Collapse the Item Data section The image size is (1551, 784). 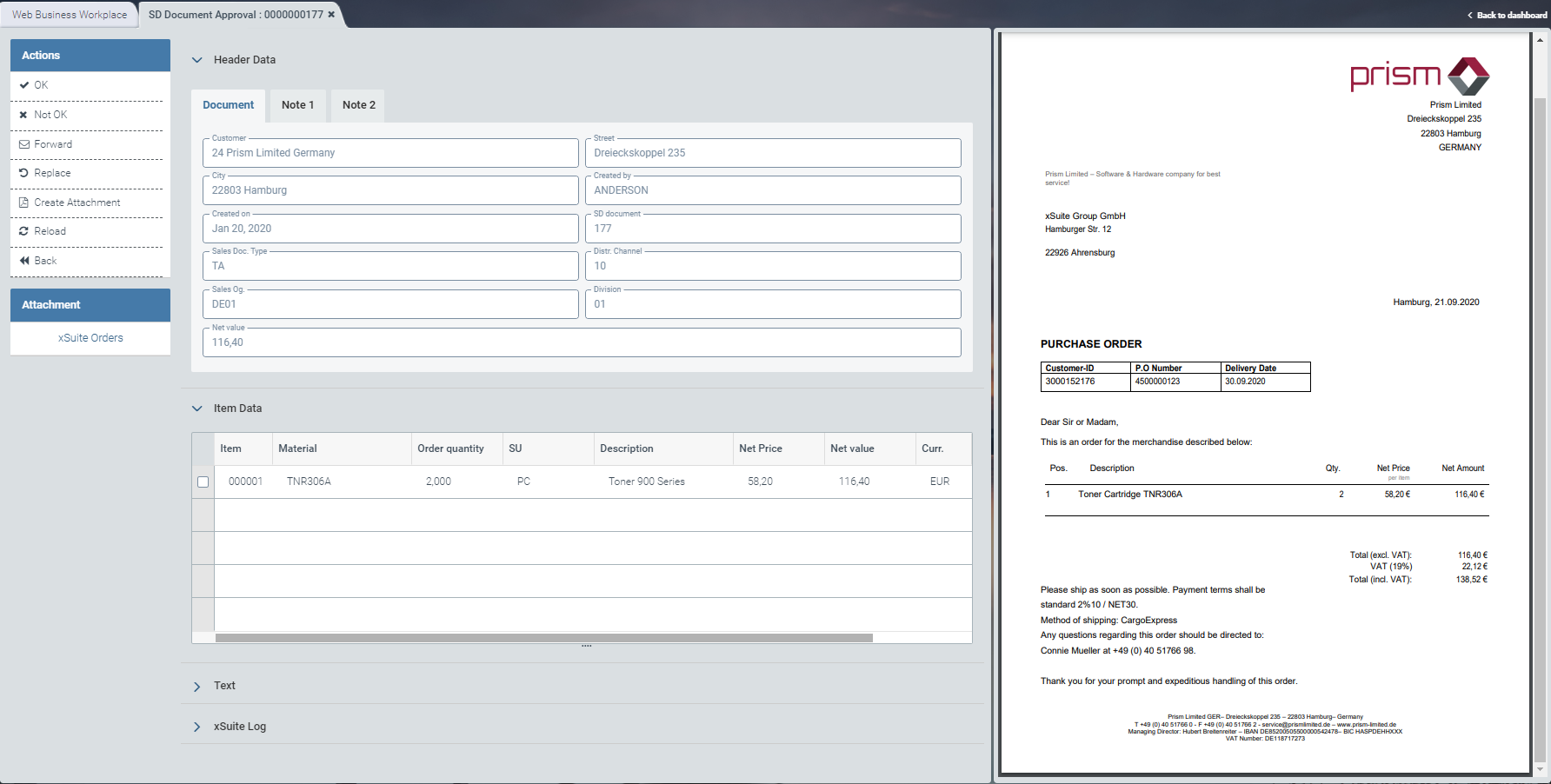click(x=197, y=409)
